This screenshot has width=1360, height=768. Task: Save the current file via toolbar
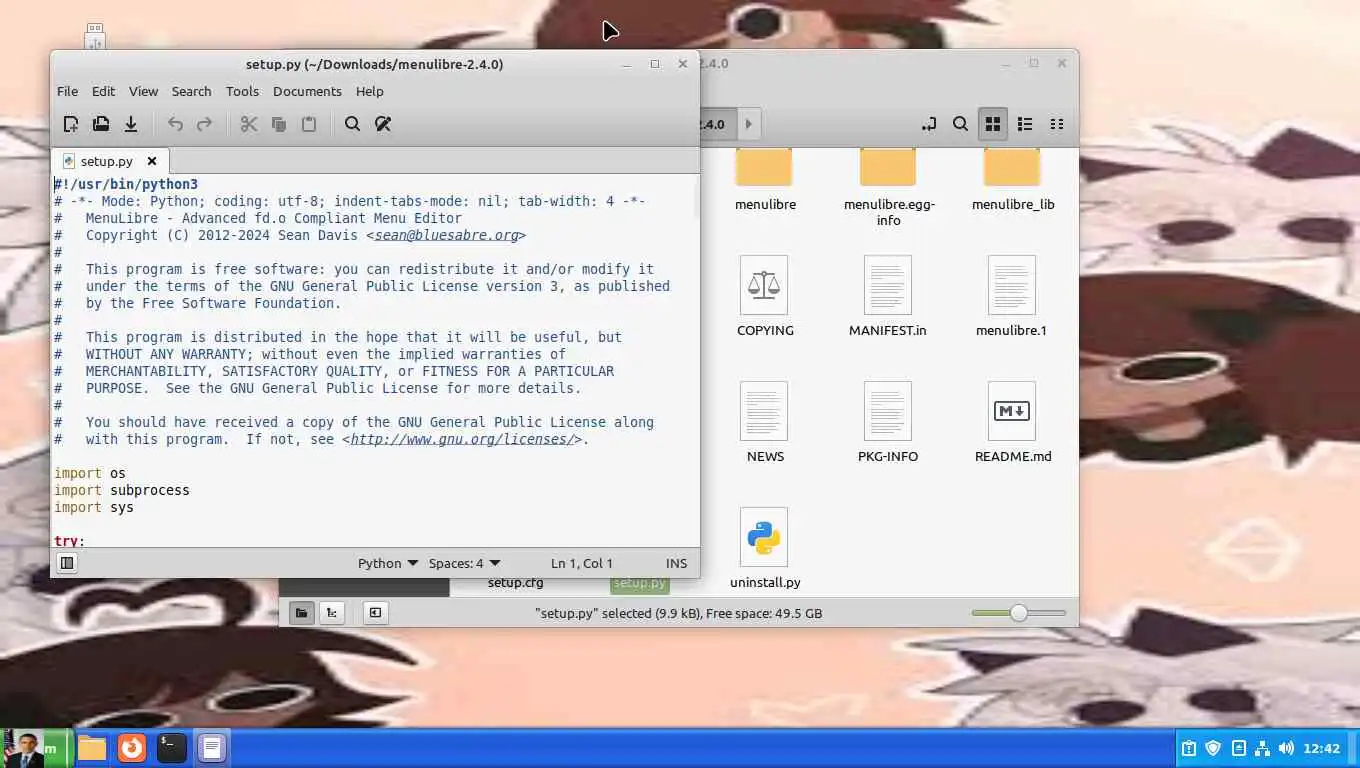(131, 124)
